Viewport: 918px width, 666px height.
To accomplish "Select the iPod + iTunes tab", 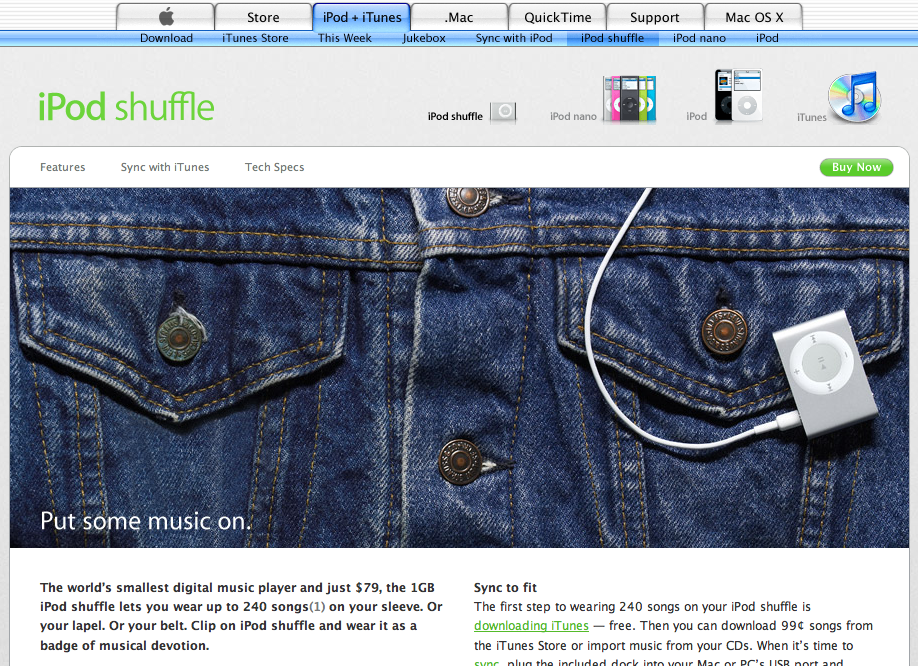I will [362, 17].
